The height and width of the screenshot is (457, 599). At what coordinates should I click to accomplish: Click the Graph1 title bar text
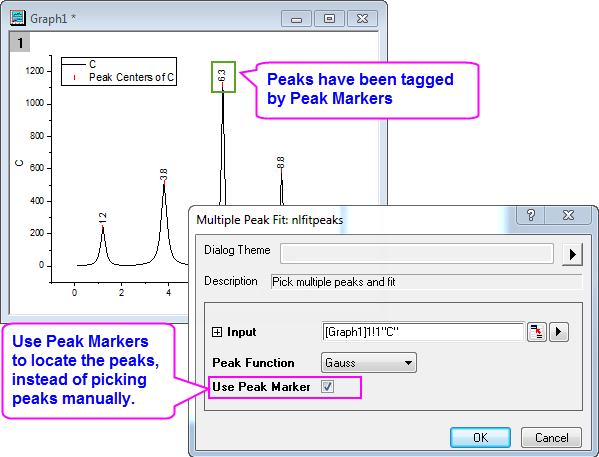[x=52, y=19]
